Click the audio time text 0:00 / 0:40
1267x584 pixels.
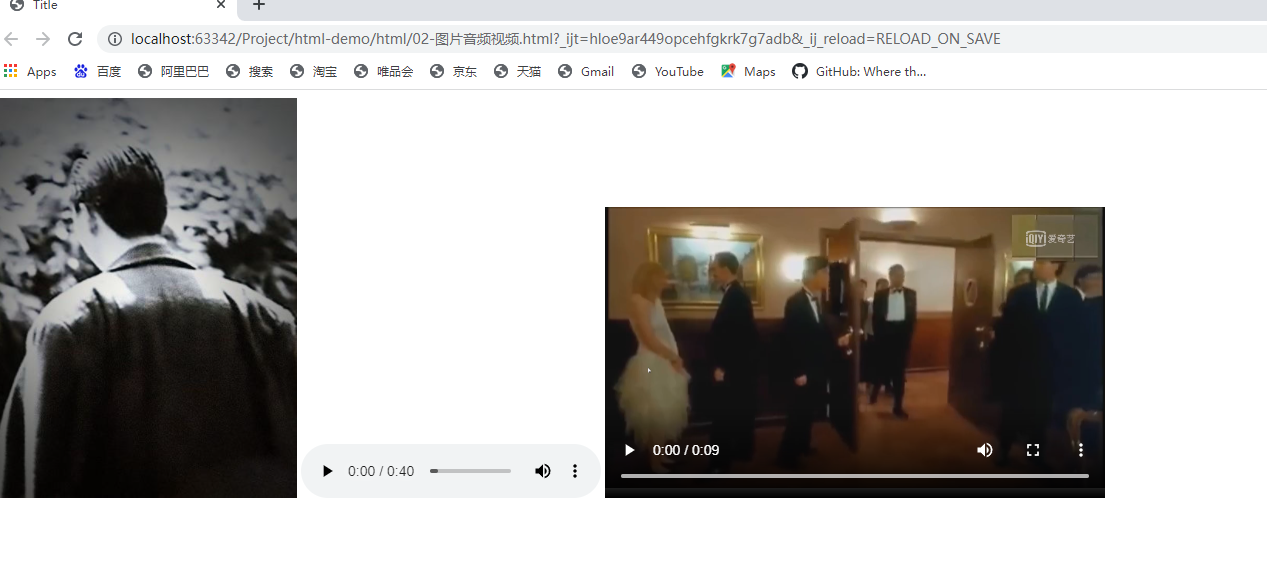(381, 471)
